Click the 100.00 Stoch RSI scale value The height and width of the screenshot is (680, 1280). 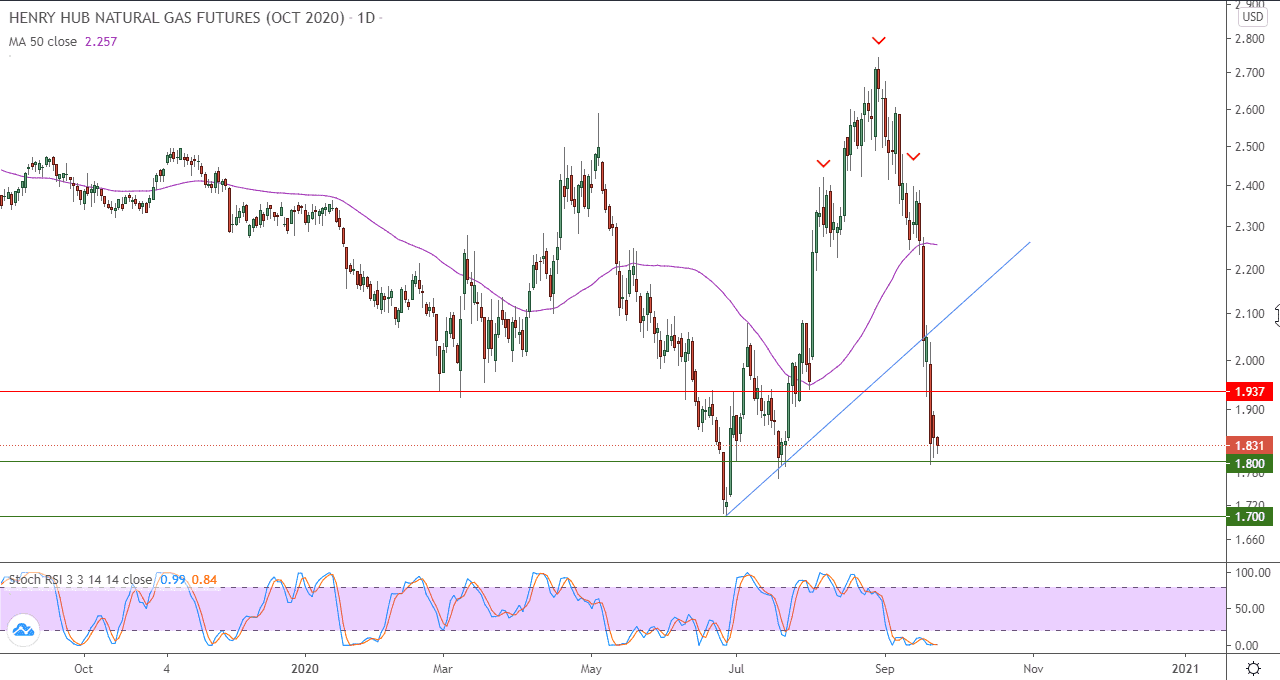coord(1252,573)
